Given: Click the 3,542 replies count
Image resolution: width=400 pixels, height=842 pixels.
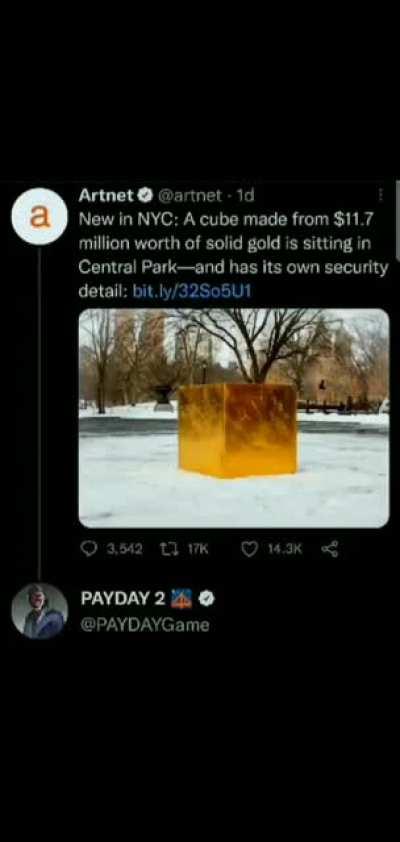Looking at the screenshot, I should pyautogui.click(x=125, y=549).
